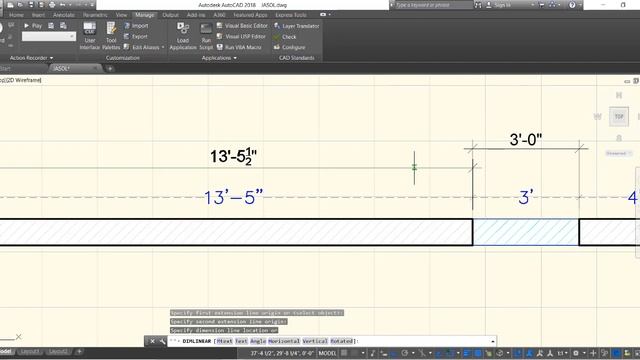Click the new drawing tab plus button
640x360 pixels.
[x=110, y=69]
